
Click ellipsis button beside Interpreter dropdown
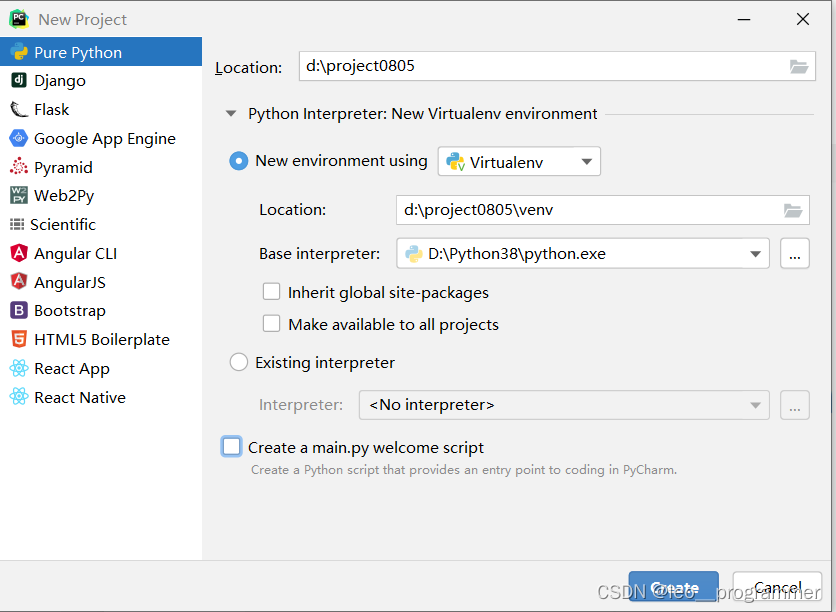[795, 405]
